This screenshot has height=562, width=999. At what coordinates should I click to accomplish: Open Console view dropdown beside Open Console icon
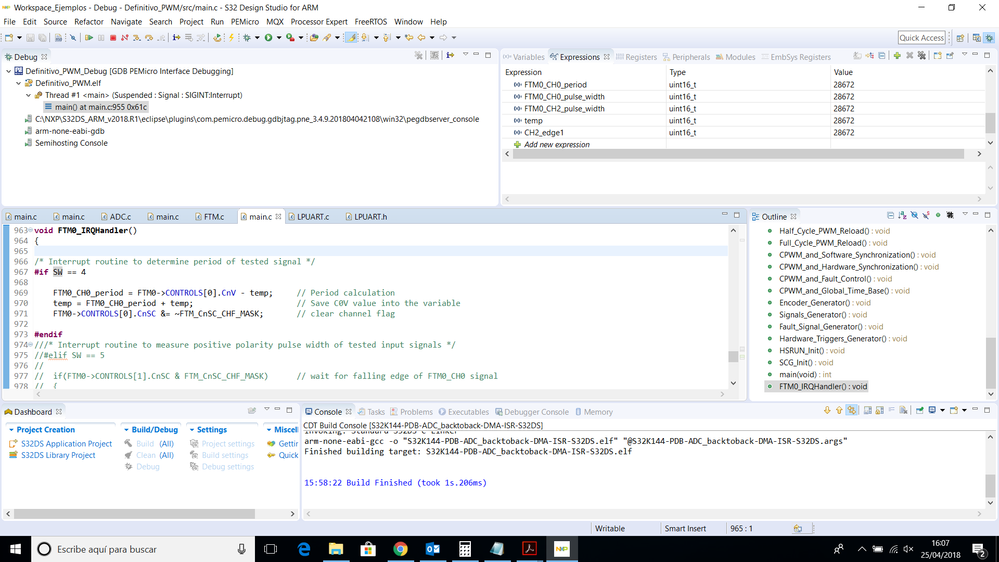pos(964,410)
